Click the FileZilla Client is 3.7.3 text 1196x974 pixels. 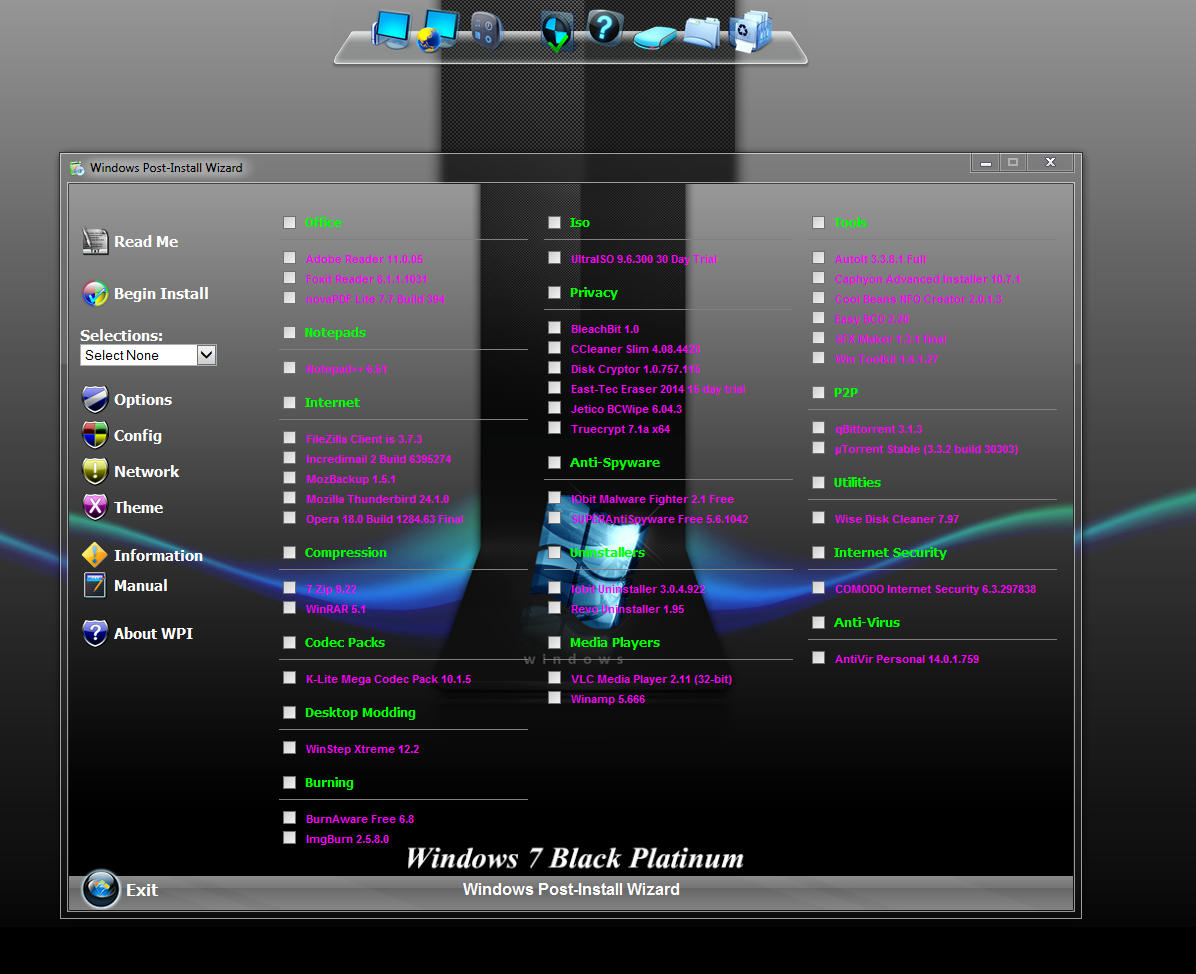364,439
